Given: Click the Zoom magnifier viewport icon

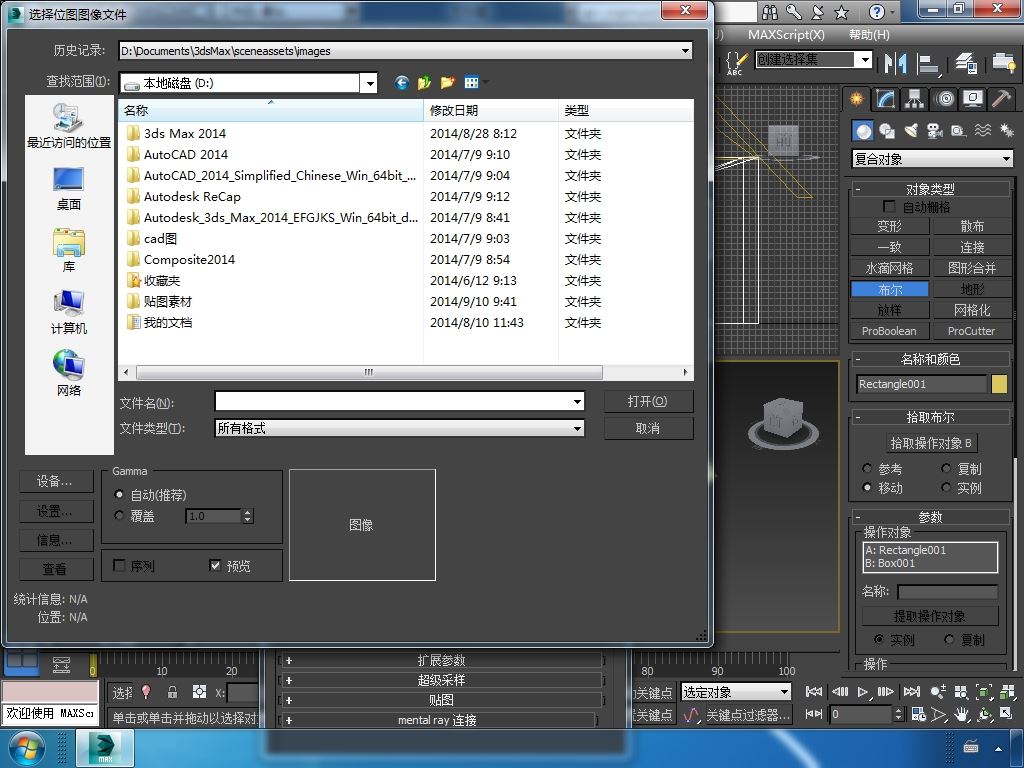Looking at the screenshot, I should click(938, 692).
